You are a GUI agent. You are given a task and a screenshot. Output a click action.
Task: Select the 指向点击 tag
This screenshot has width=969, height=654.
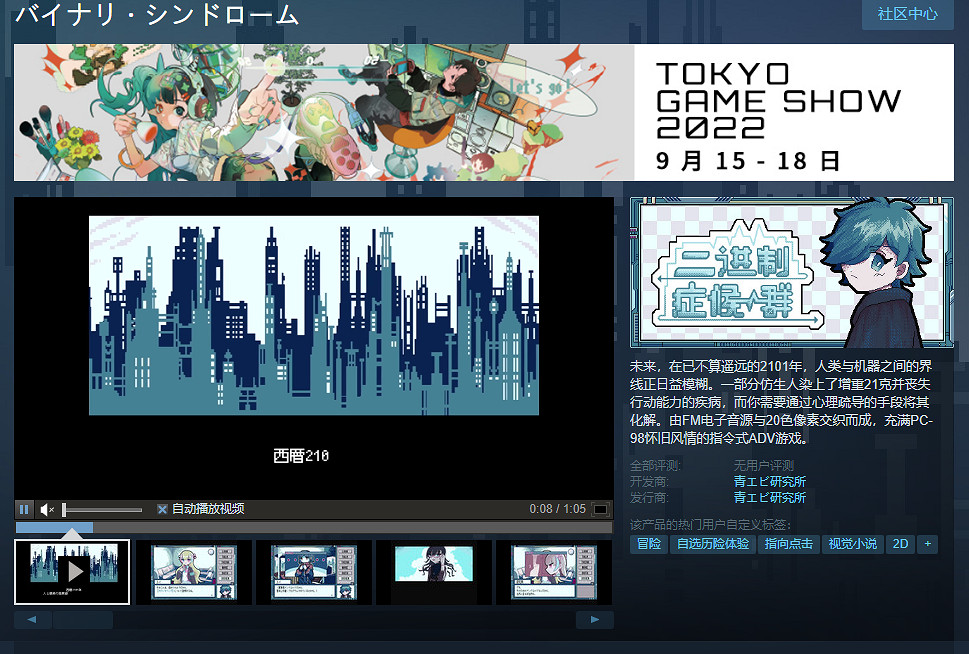click(787, 544)
